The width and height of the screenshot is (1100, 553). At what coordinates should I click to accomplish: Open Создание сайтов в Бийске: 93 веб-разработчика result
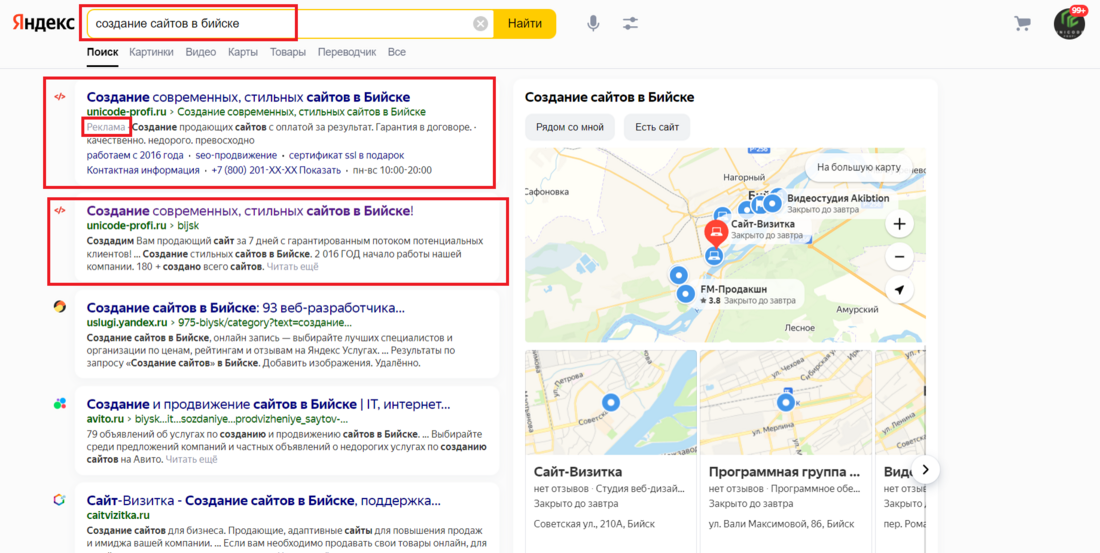[246, 307]
